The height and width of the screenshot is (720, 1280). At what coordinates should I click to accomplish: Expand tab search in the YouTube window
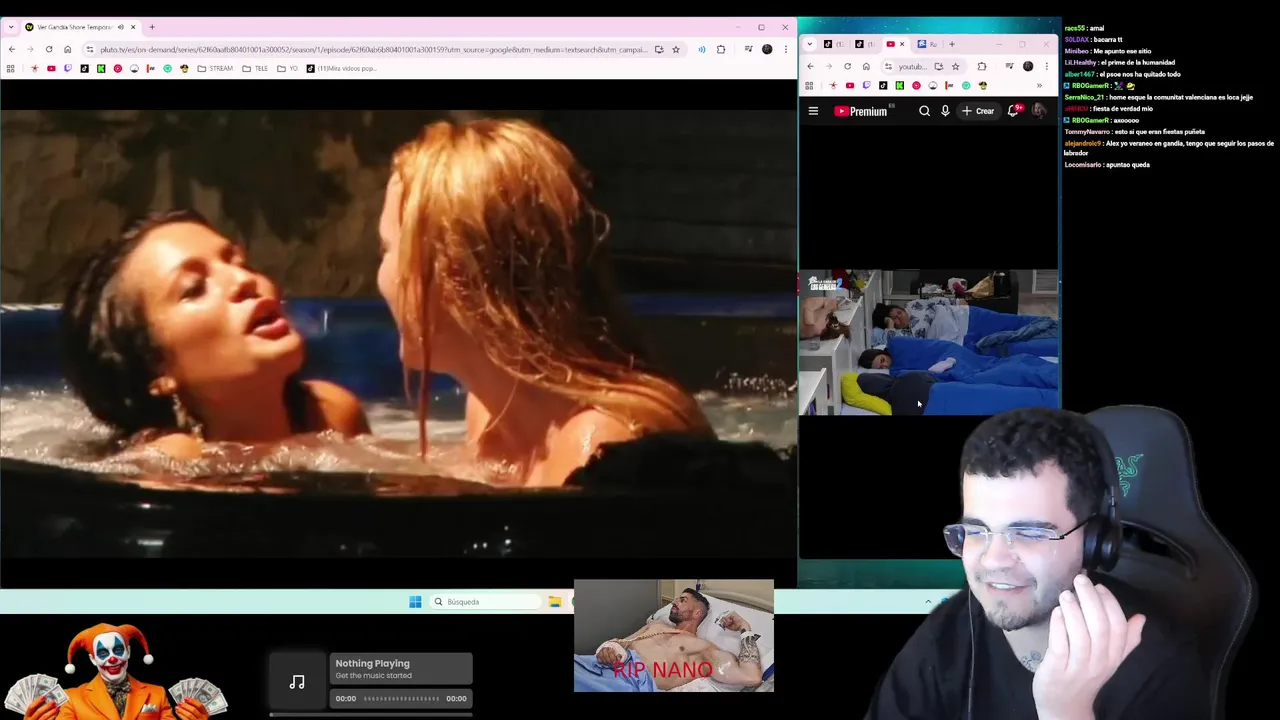810,44
